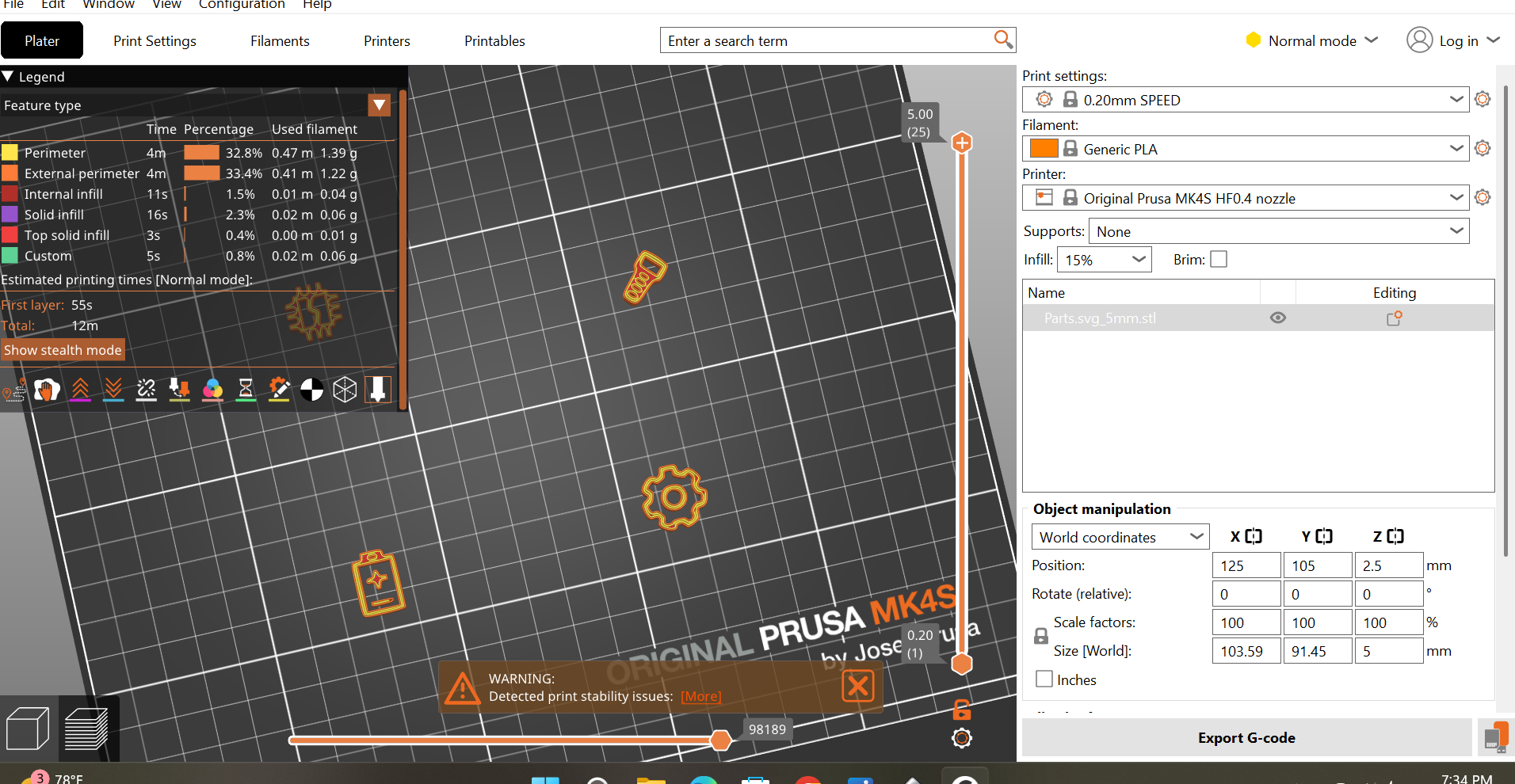Click yellow Perimeter color swatch in legend
This screenshot has height=784, width=1515.
click(x=10, y=152)
